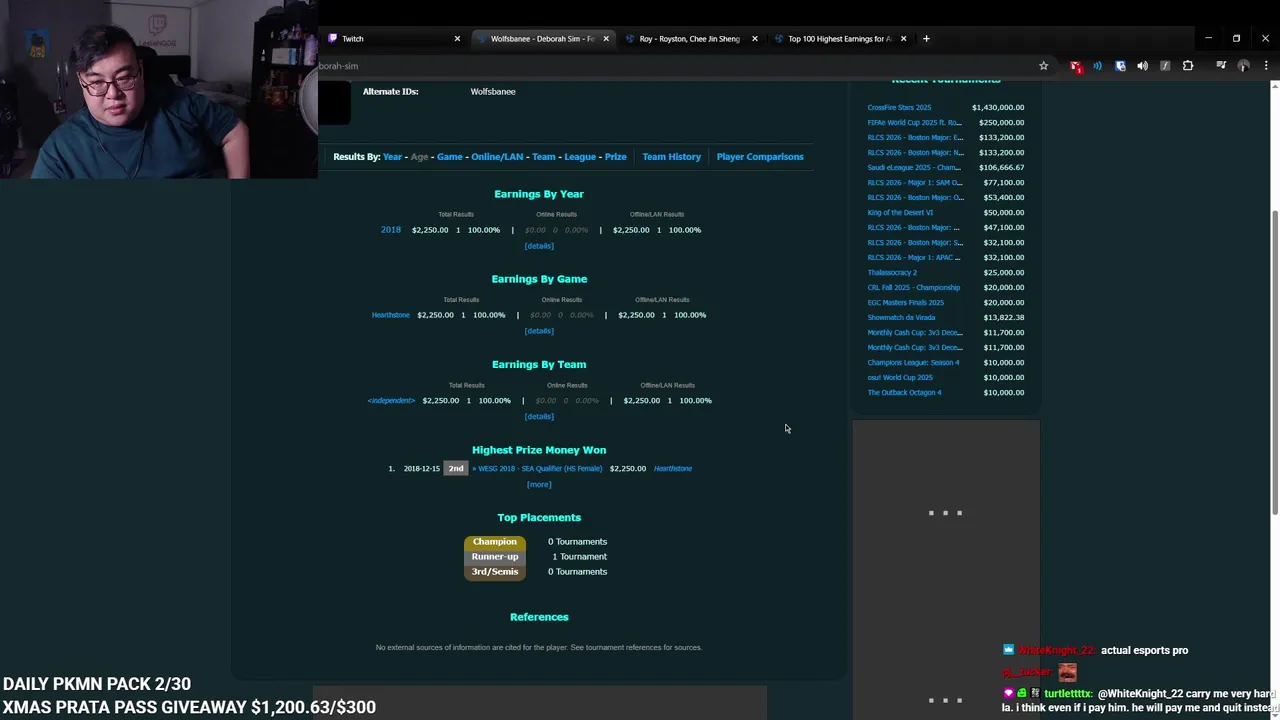Open the Team History section
The height and width of the screenshot is (720, 1280).
click(x=671, y=157)
